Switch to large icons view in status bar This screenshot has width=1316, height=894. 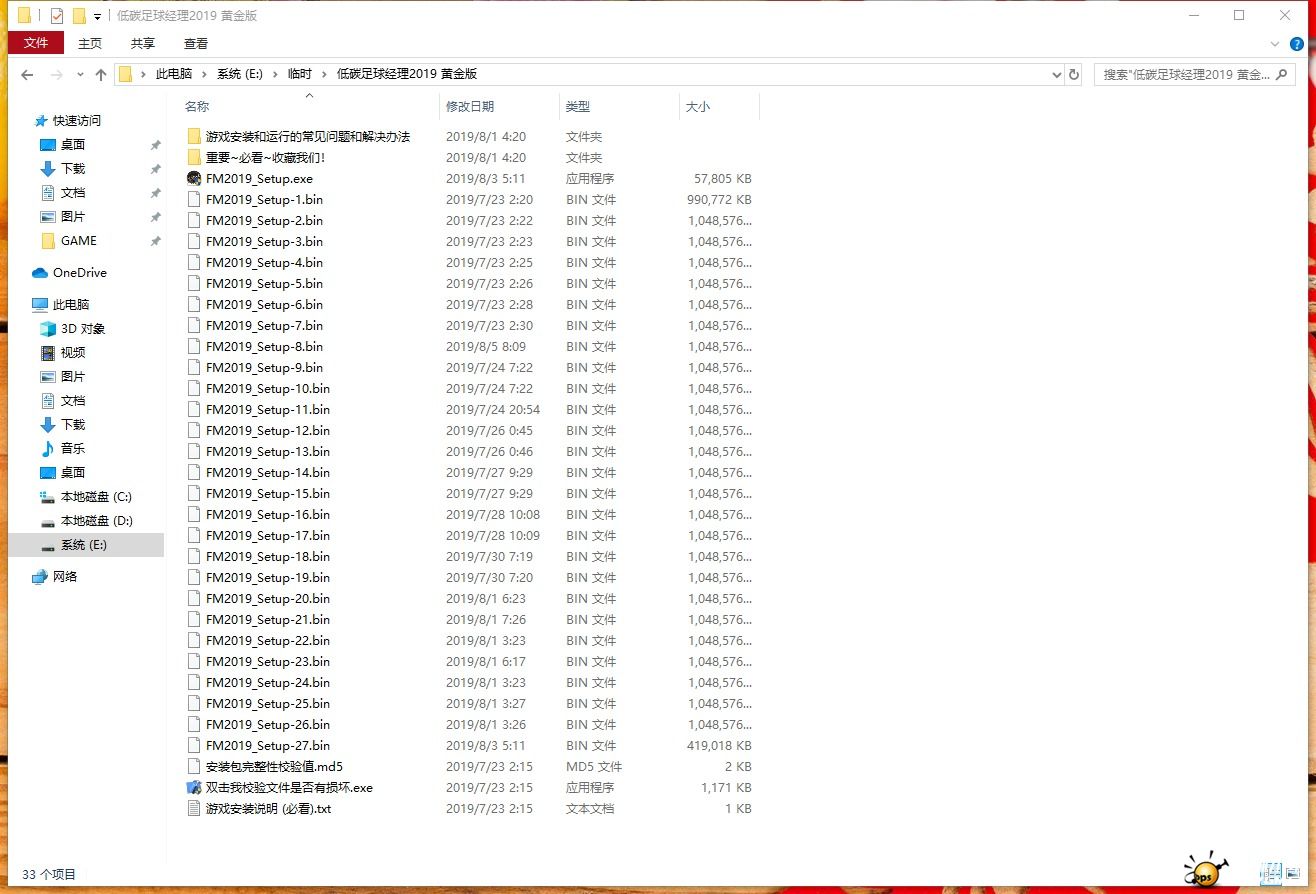1294,874
